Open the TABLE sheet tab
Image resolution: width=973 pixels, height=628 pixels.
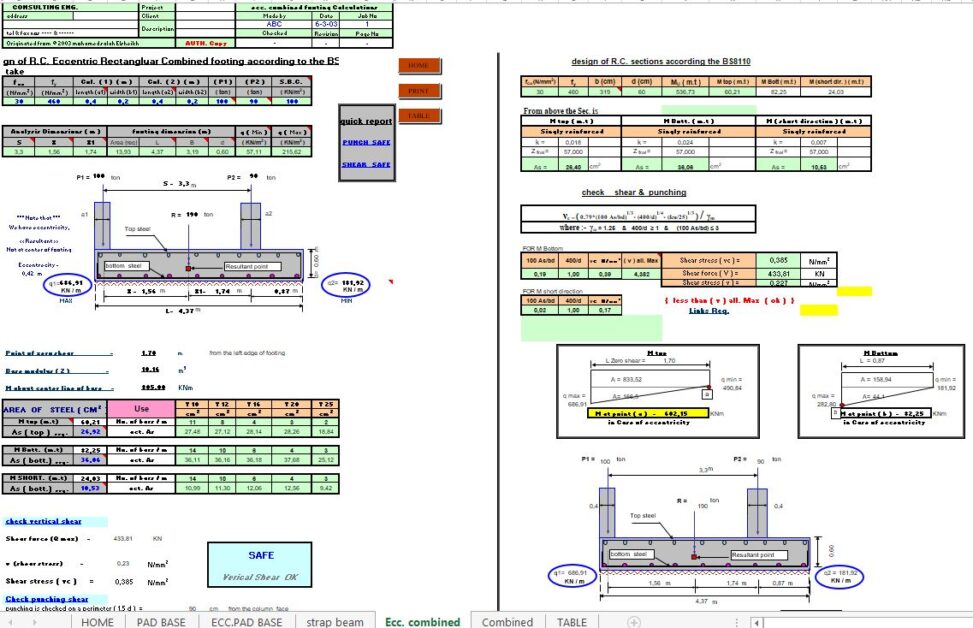click(572, 622)
